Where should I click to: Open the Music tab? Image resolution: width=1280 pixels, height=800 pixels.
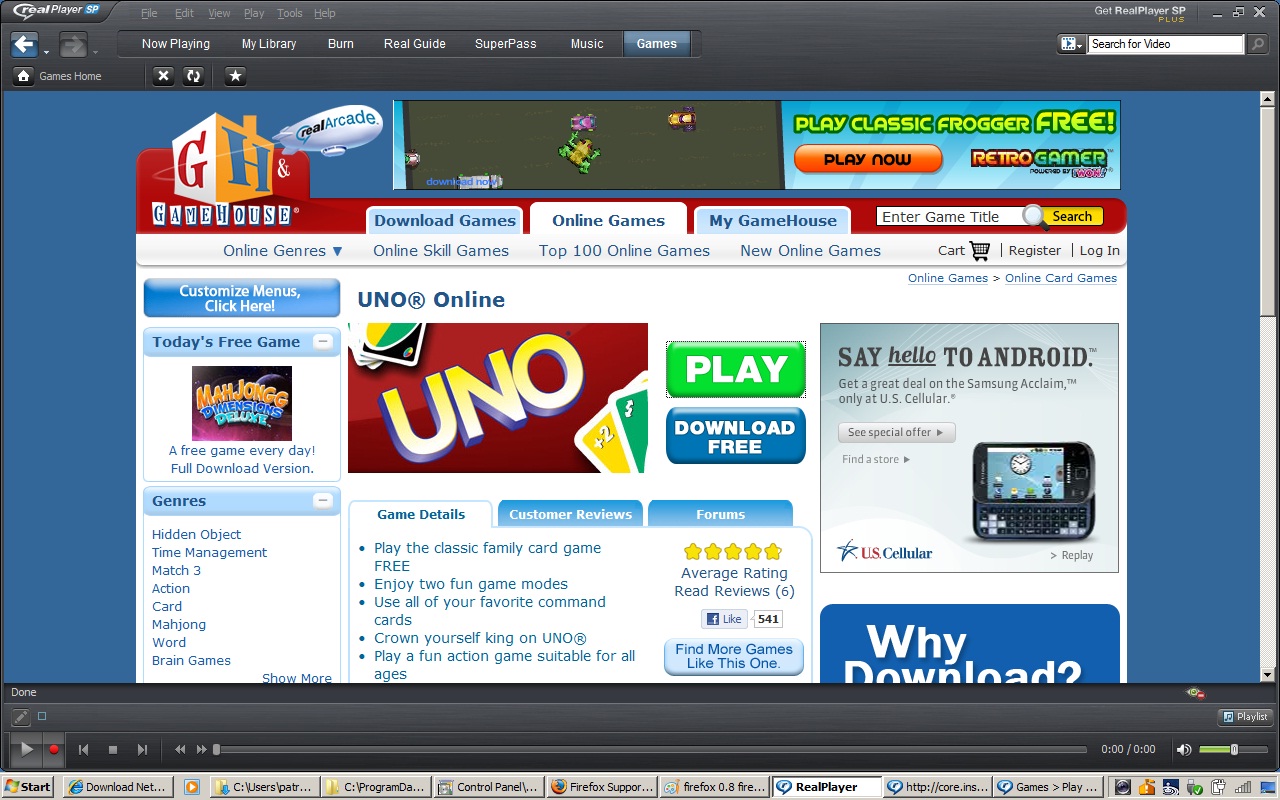(587, 44)
